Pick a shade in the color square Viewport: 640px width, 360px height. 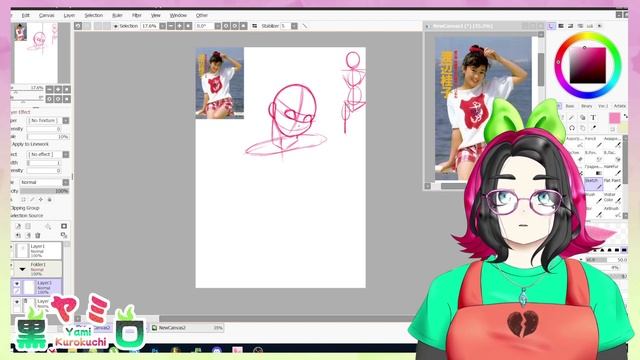(588, 65)
